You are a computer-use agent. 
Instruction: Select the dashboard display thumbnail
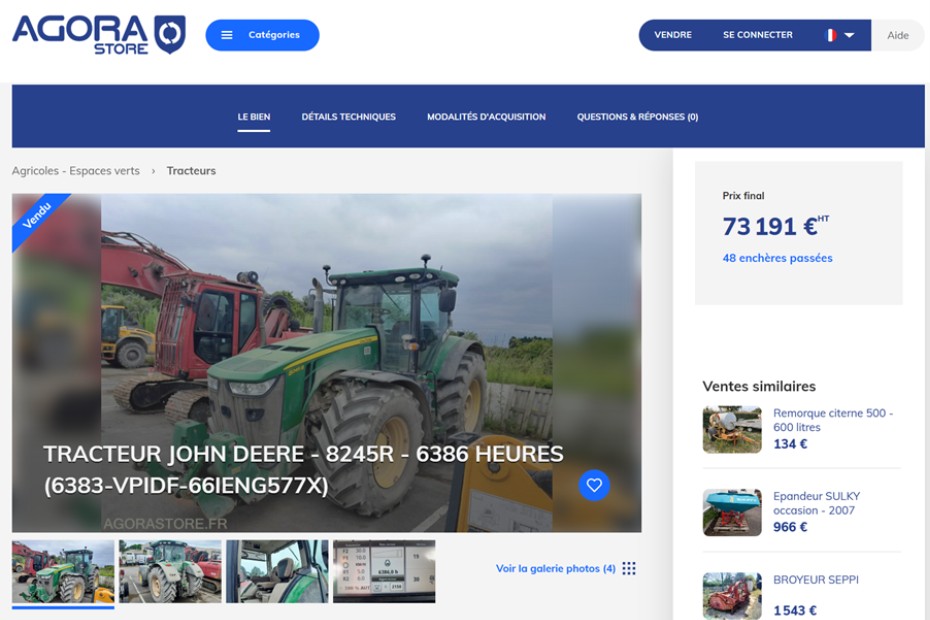(x=384, y=571)
